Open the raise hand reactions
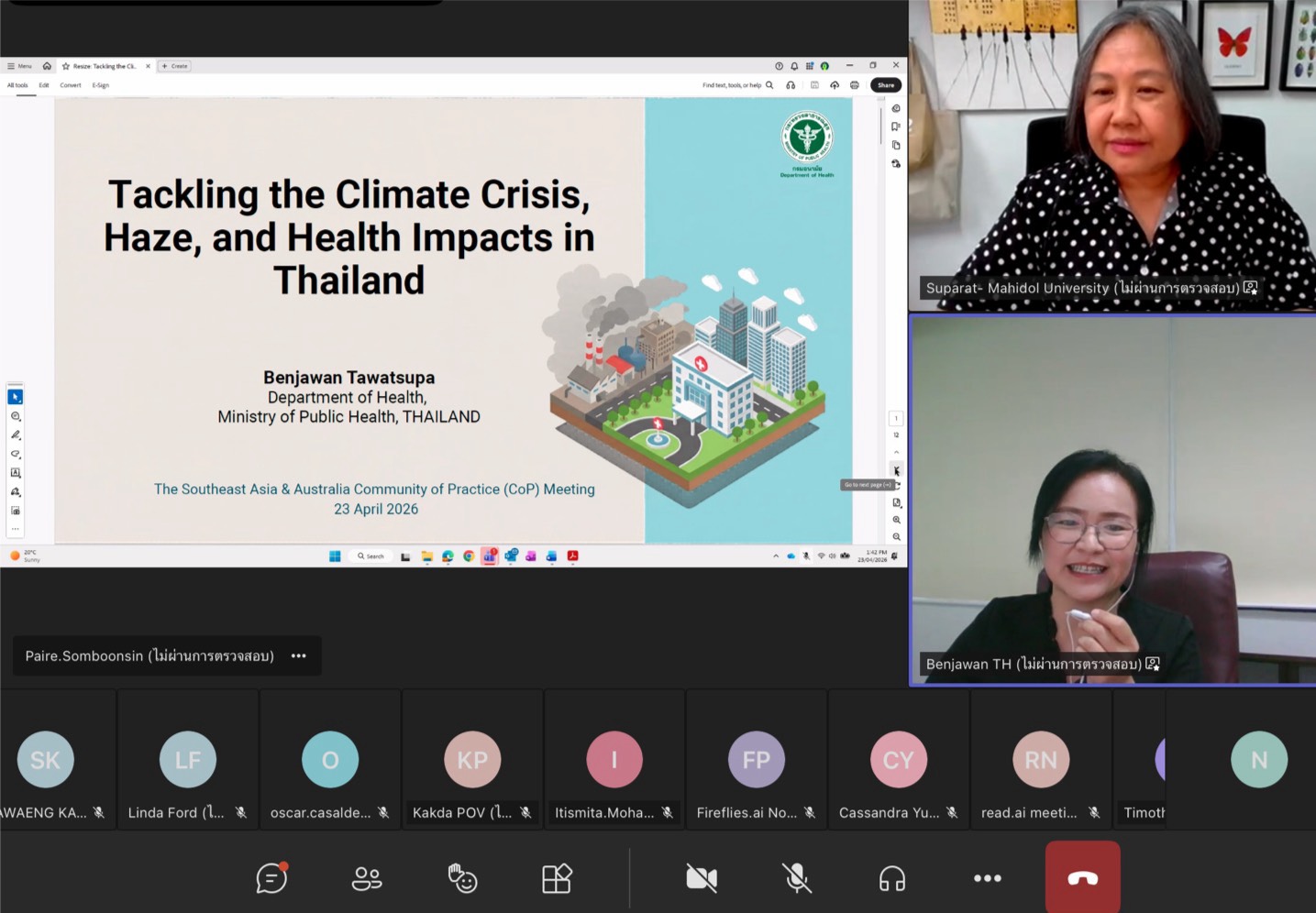The image size is (1316, 913). pos(462,878)
